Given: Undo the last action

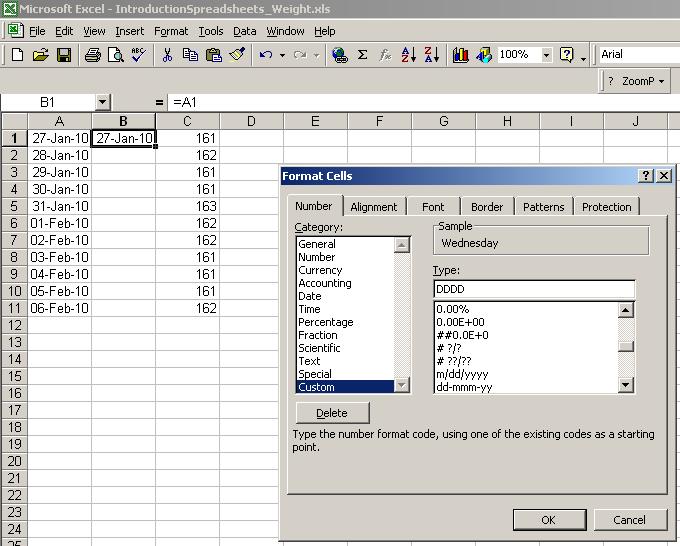Looking at the screenshot, I should click(x=265, y=55).
